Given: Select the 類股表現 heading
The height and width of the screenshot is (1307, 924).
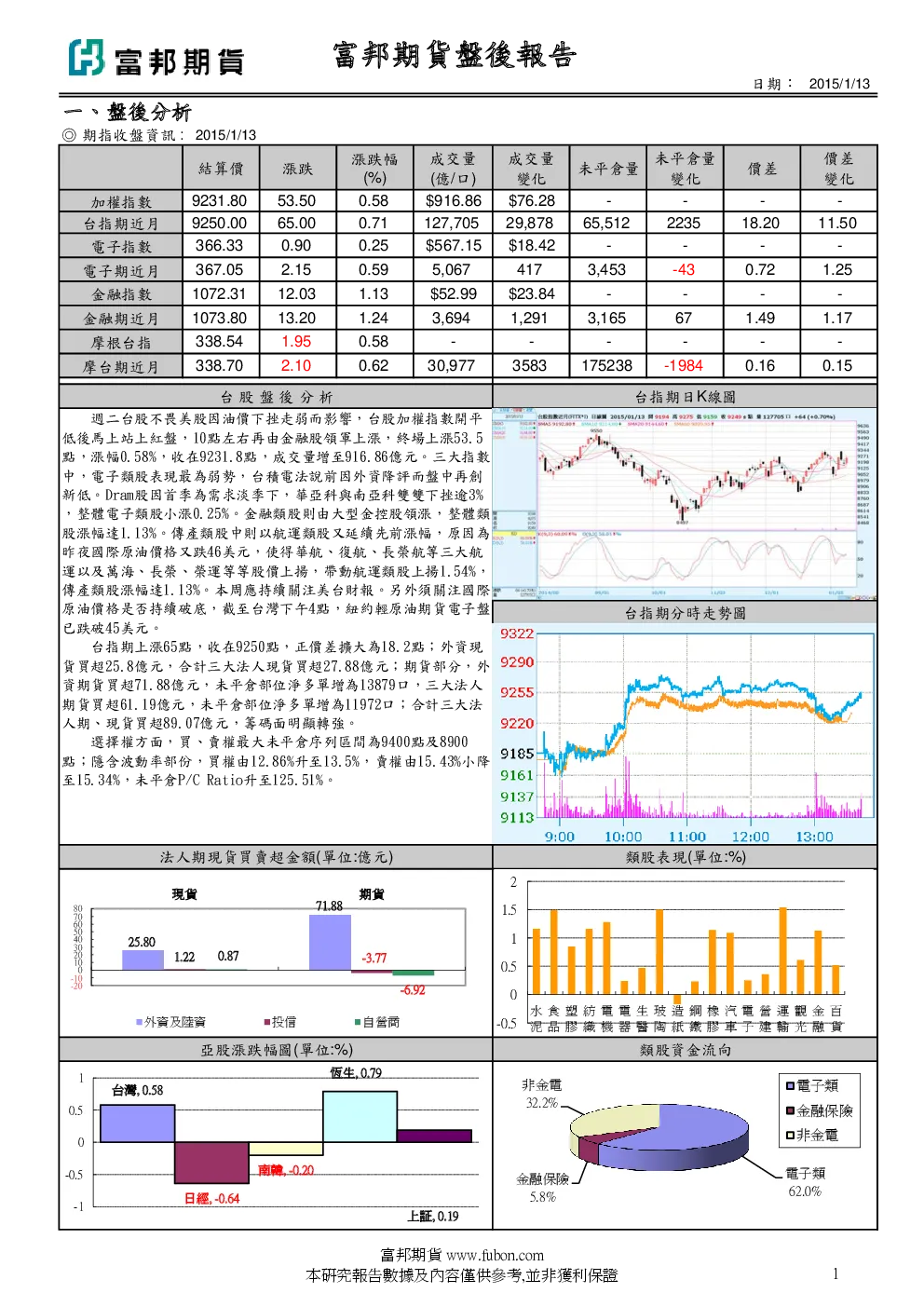Looking at the screenshot, I should tap(686, 857).
